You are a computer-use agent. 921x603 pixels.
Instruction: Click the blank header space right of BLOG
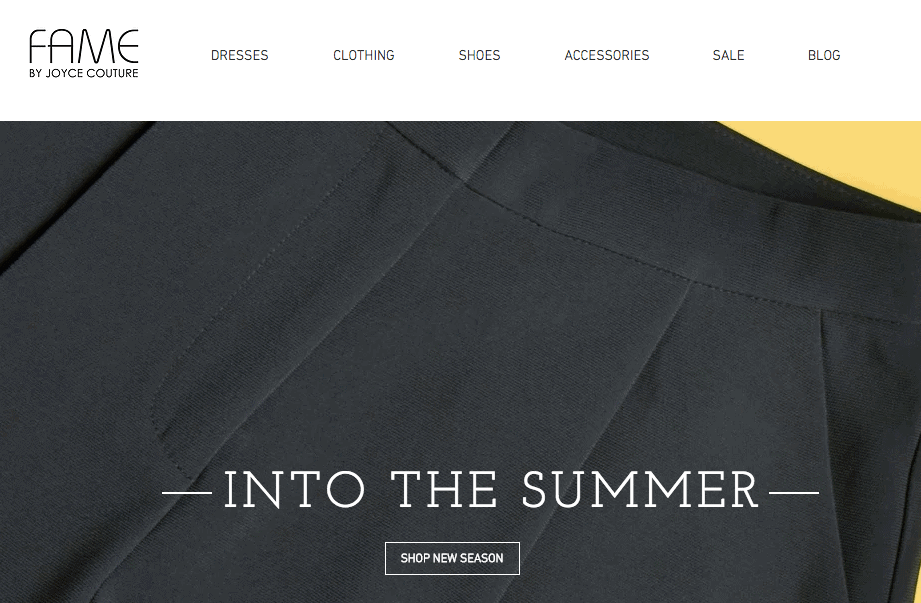[881, 55]
